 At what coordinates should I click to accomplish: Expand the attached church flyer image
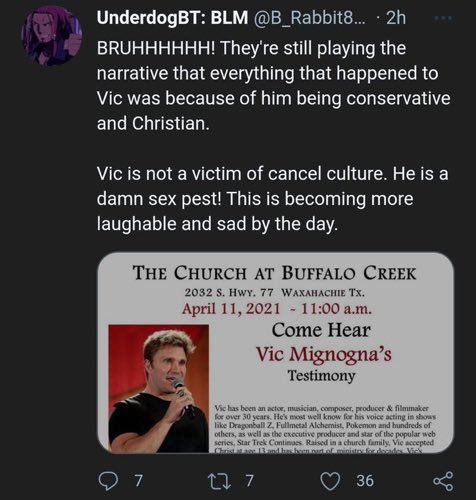coord(276,353)
